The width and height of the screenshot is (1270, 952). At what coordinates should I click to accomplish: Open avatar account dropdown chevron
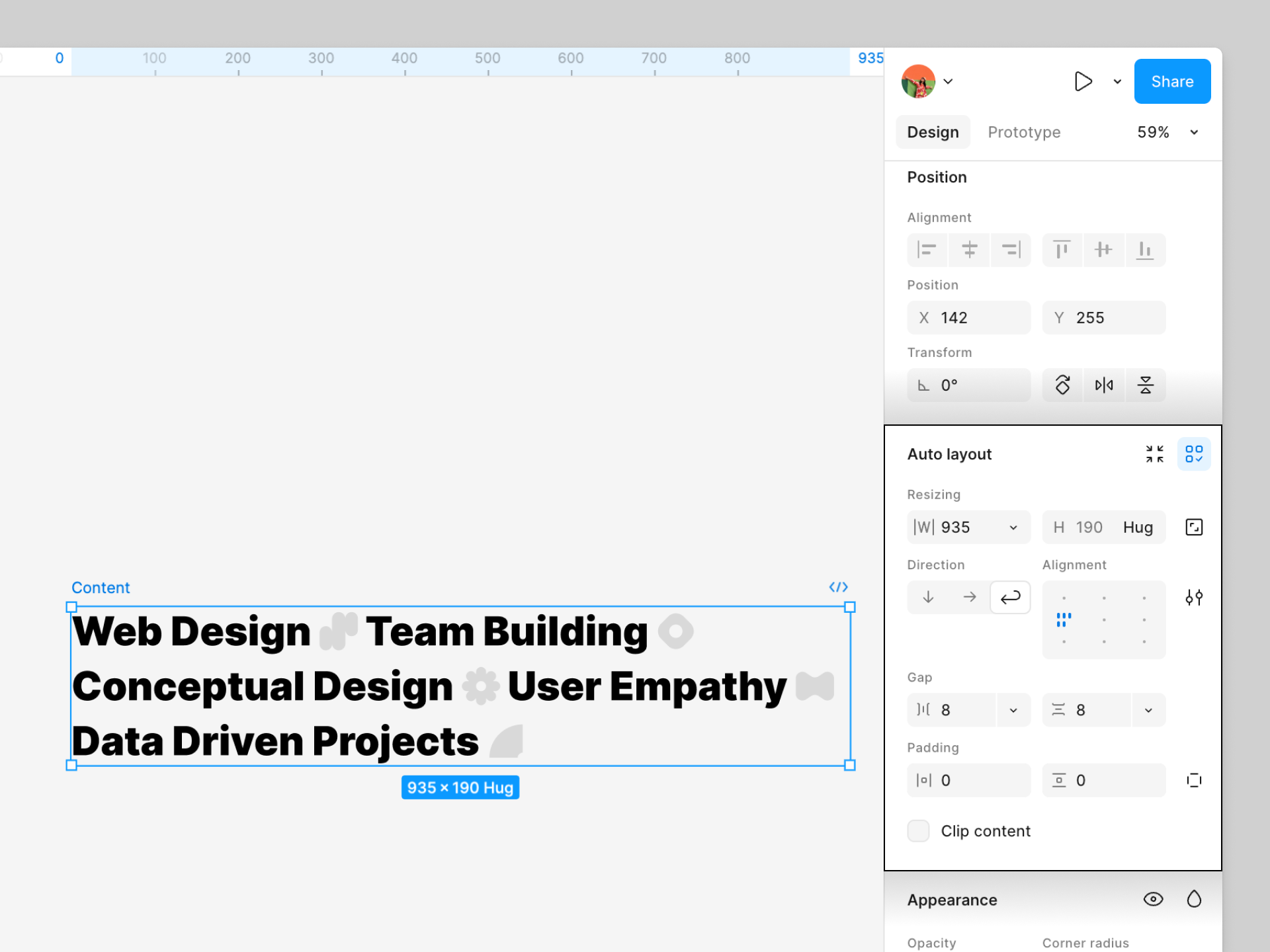pyautogui.click(x=948, y=81)
